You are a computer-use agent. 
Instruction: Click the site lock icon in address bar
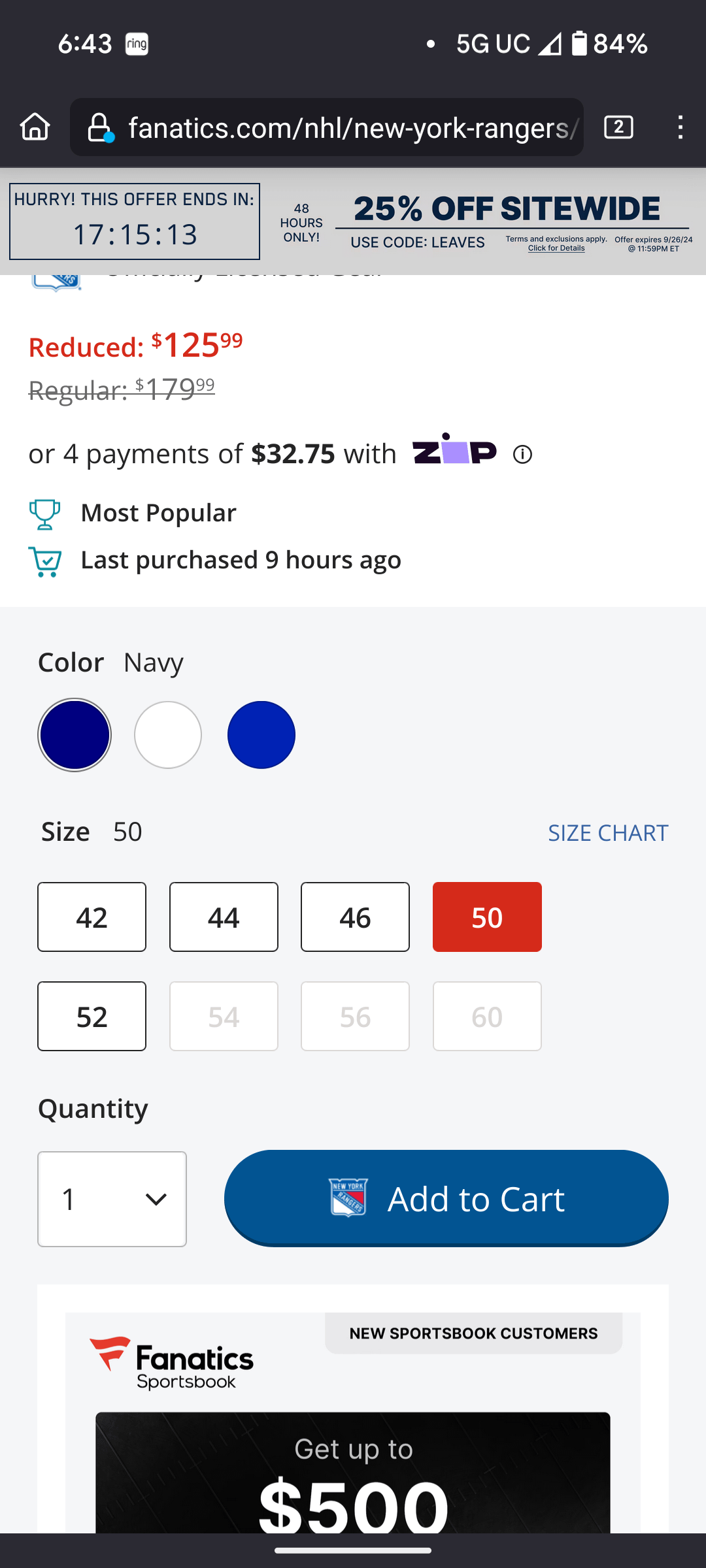[99, 127]
